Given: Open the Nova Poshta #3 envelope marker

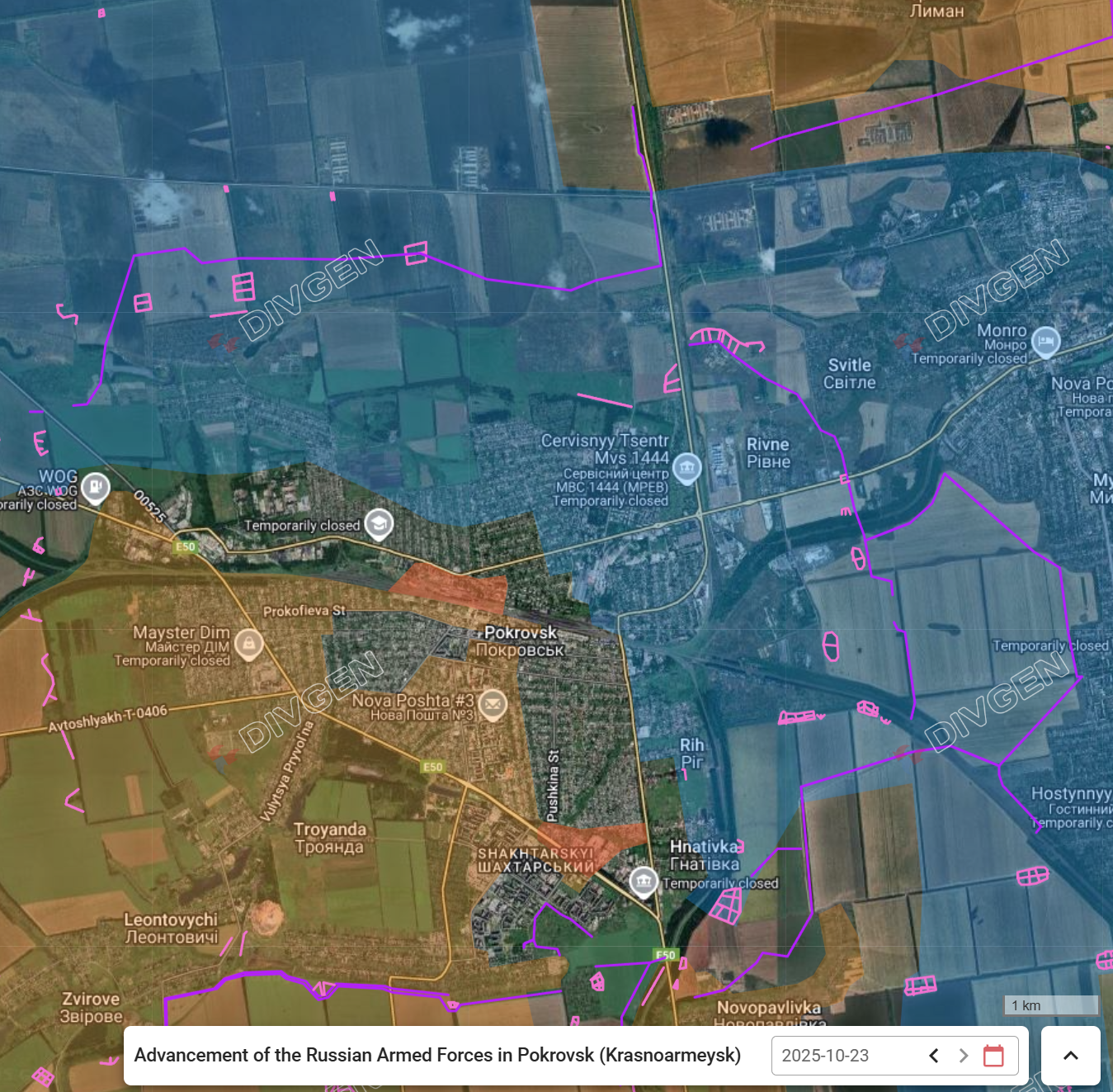Looking at the screenshot, I should click(x=493, y=705).
